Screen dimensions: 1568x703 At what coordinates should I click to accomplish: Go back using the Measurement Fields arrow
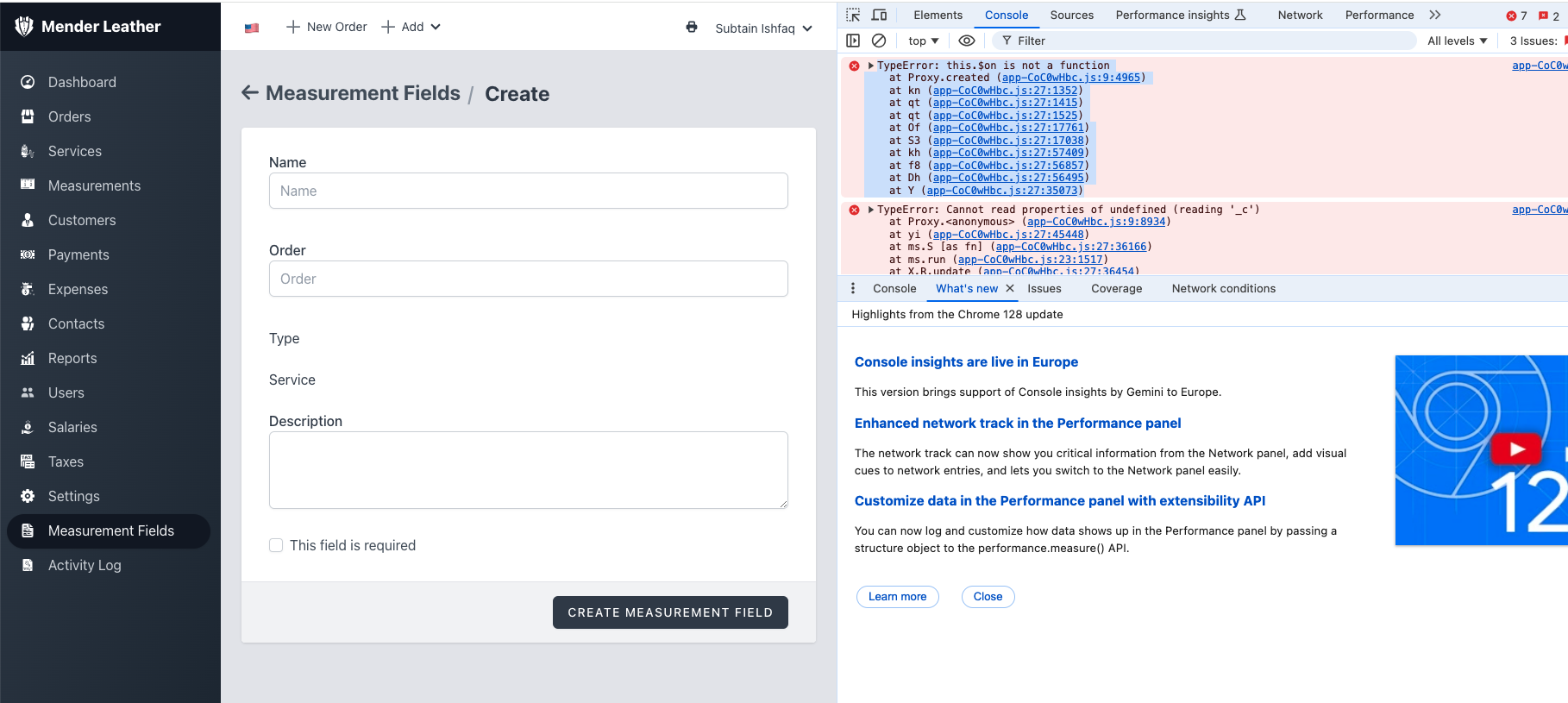point(250,93)
